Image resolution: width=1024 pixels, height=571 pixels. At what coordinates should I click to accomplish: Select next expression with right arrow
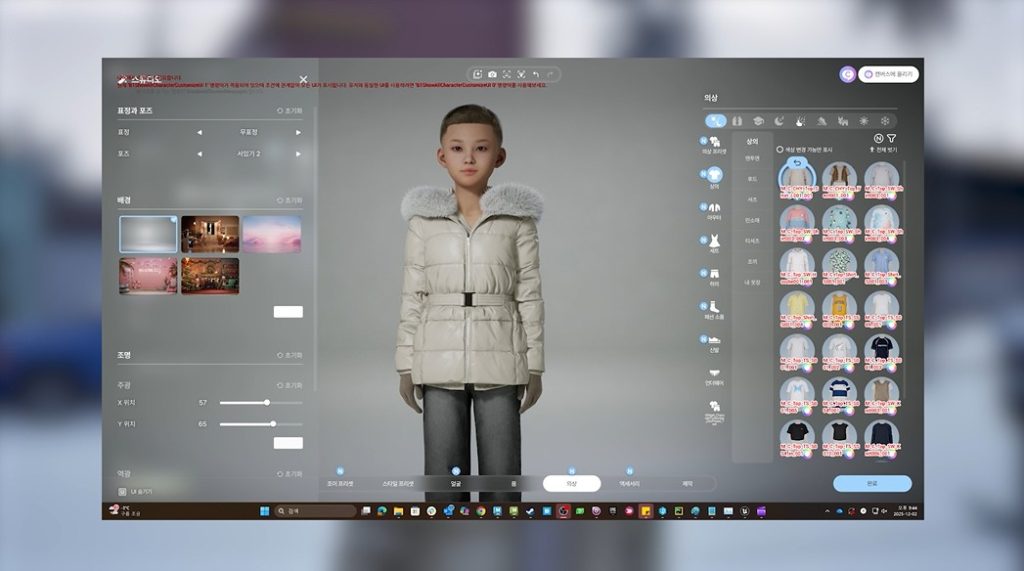pyautogui.click(x=298, y=133)
